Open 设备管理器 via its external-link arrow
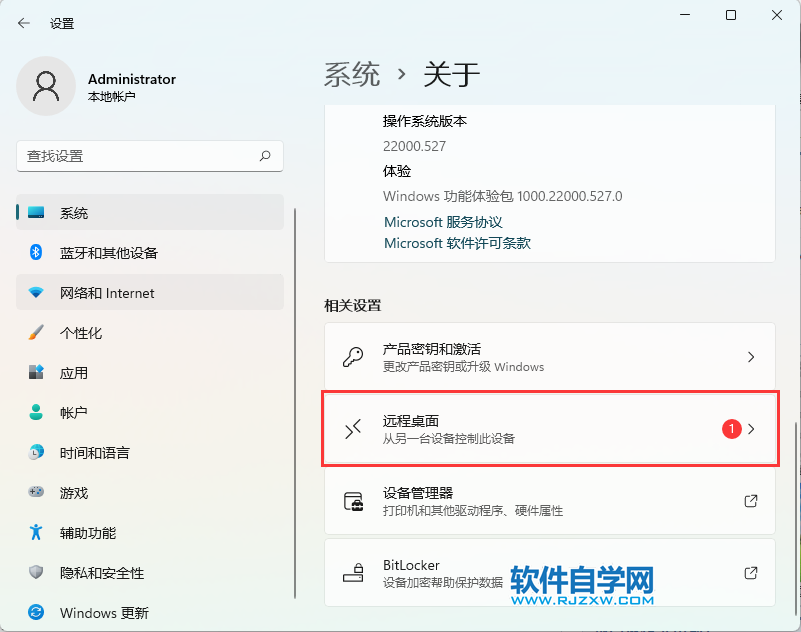Screen dimensions: 801x632 (x=751, y=501)
